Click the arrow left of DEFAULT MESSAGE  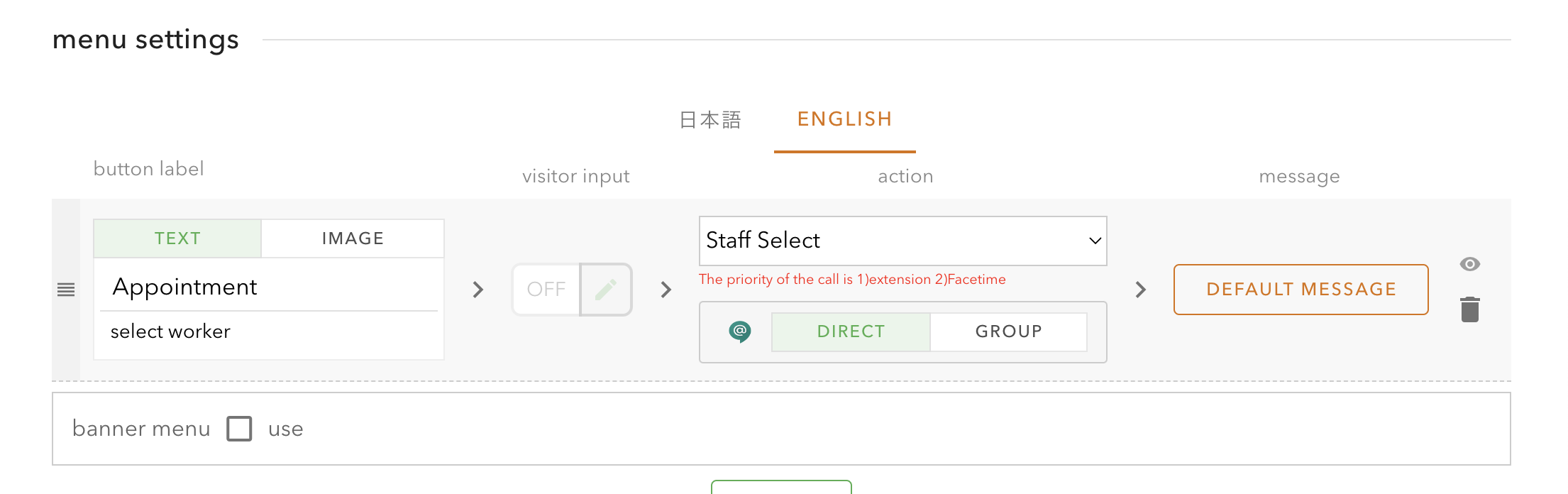(x=1140, y=290)
